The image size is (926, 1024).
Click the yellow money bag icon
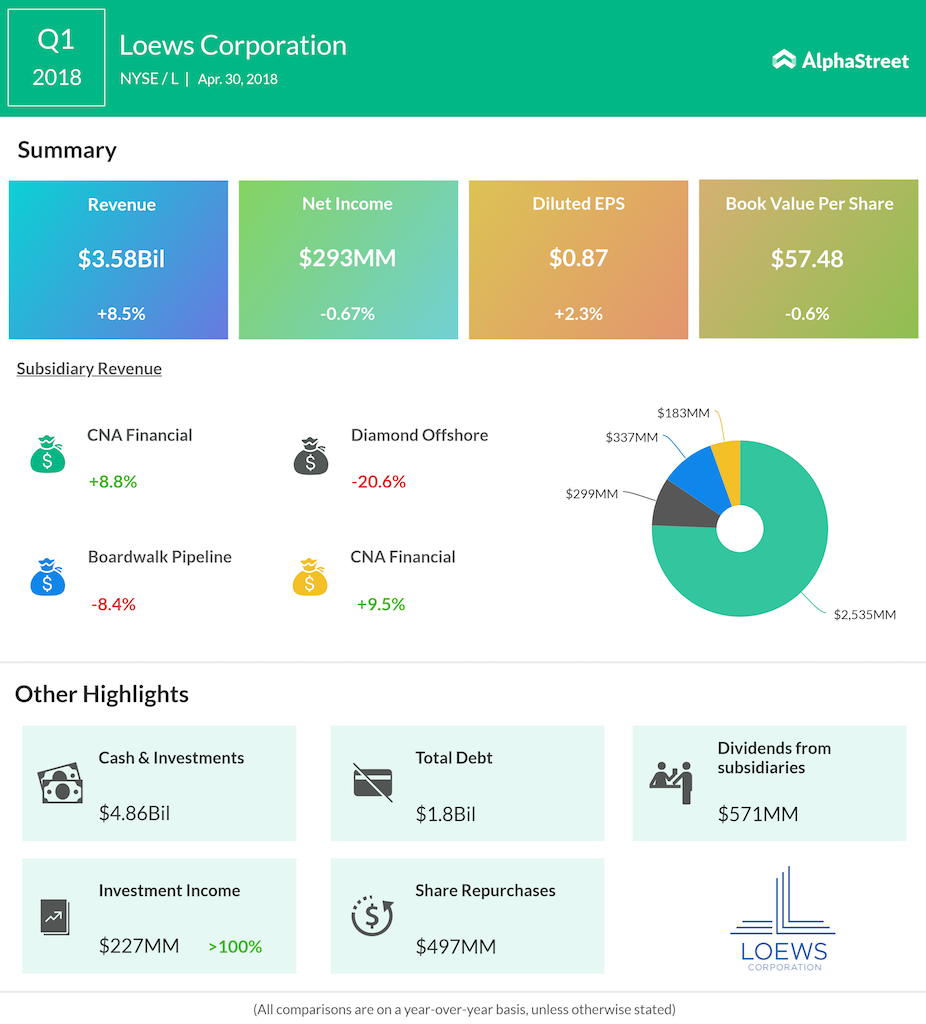point(311,577)
